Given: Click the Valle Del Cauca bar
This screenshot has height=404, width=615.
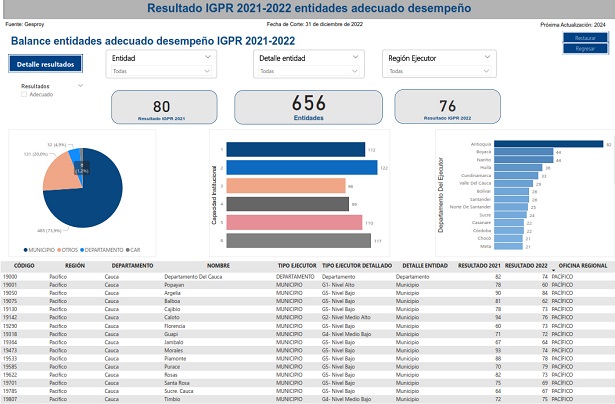Looking at the screenshot, I should 513,184.
